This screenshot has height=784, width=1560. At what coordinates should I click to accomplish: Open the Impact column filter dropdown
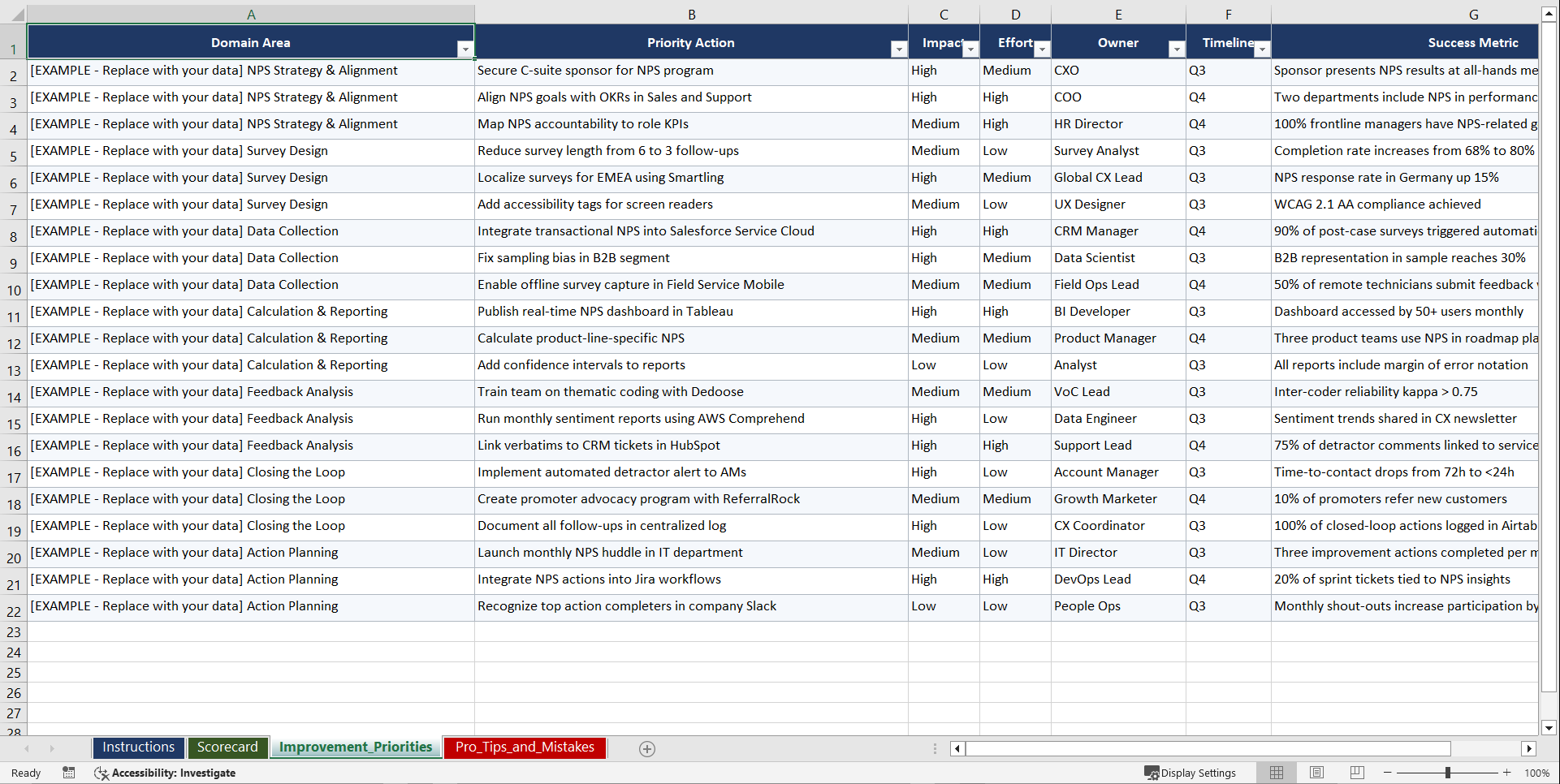(971, 50)
